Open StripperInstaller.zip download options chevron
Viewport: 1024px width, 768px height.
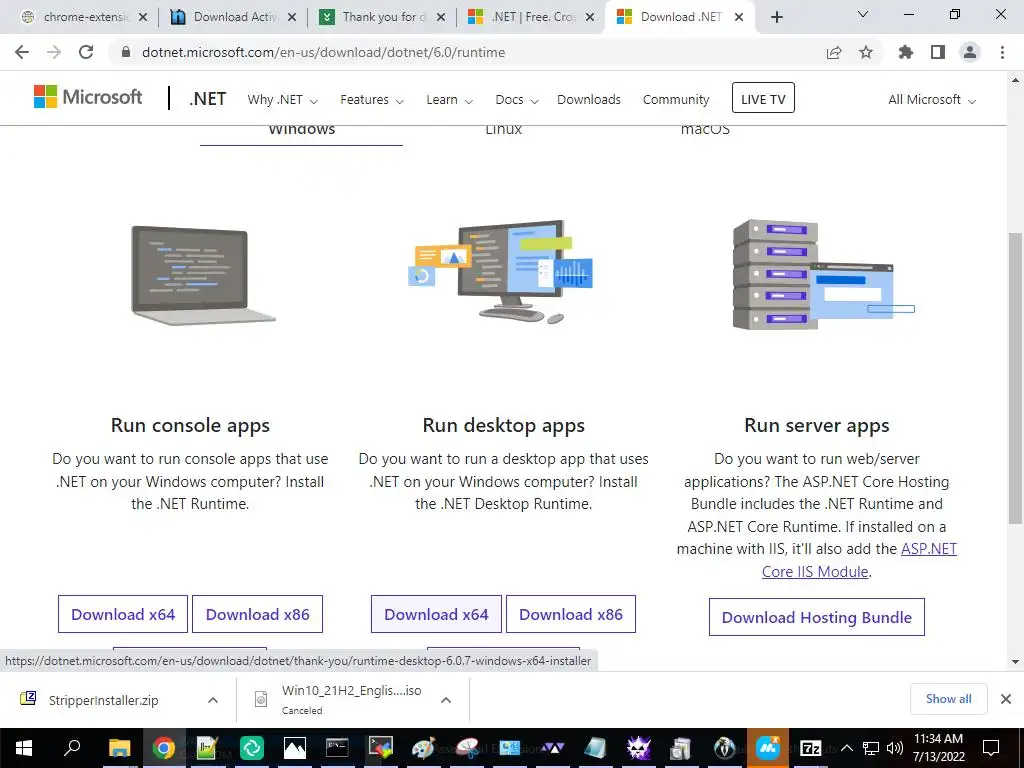pyautogui.click(x=213, y=700)
